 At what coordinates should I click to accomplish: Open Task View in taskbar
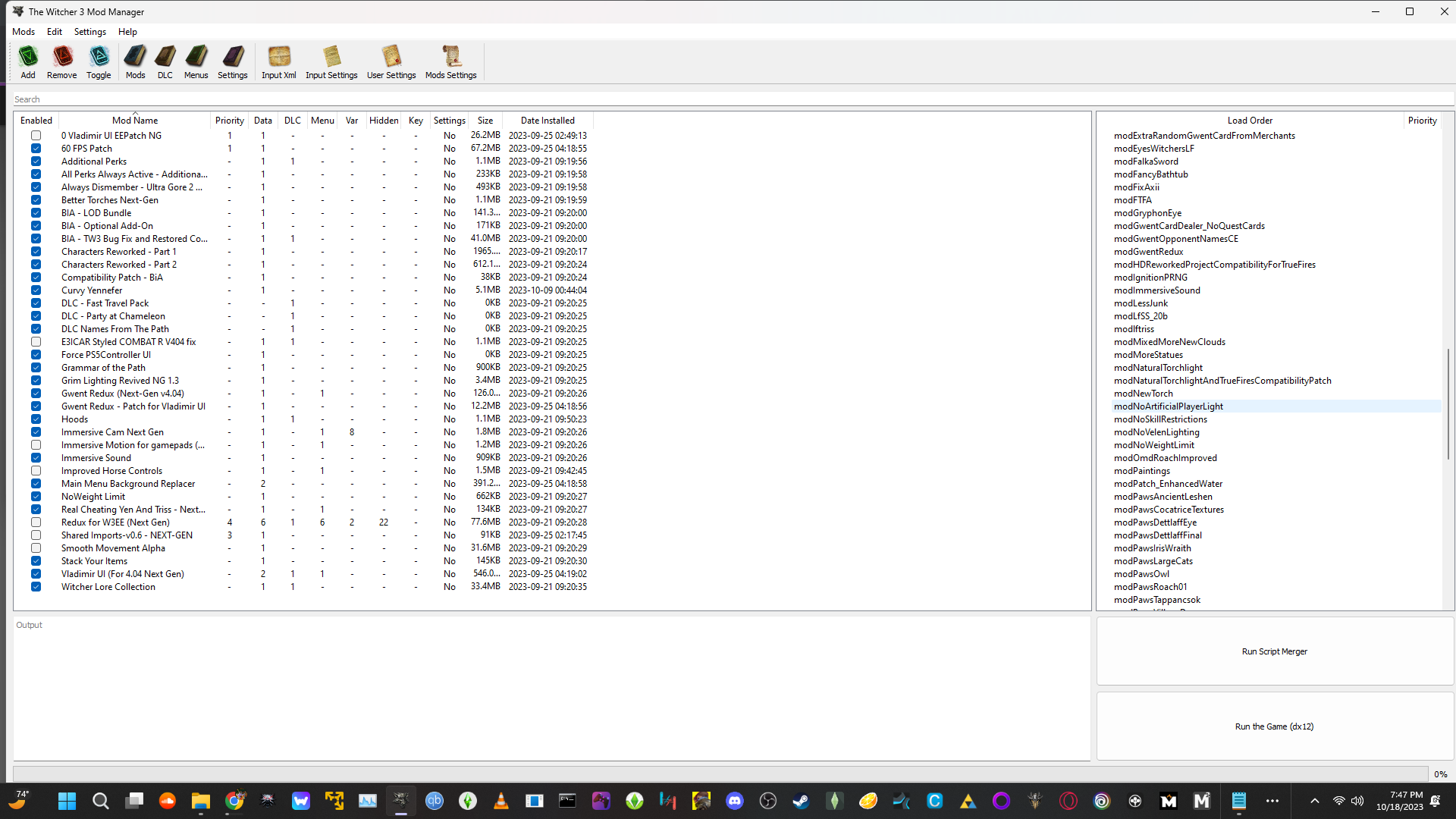134,801
